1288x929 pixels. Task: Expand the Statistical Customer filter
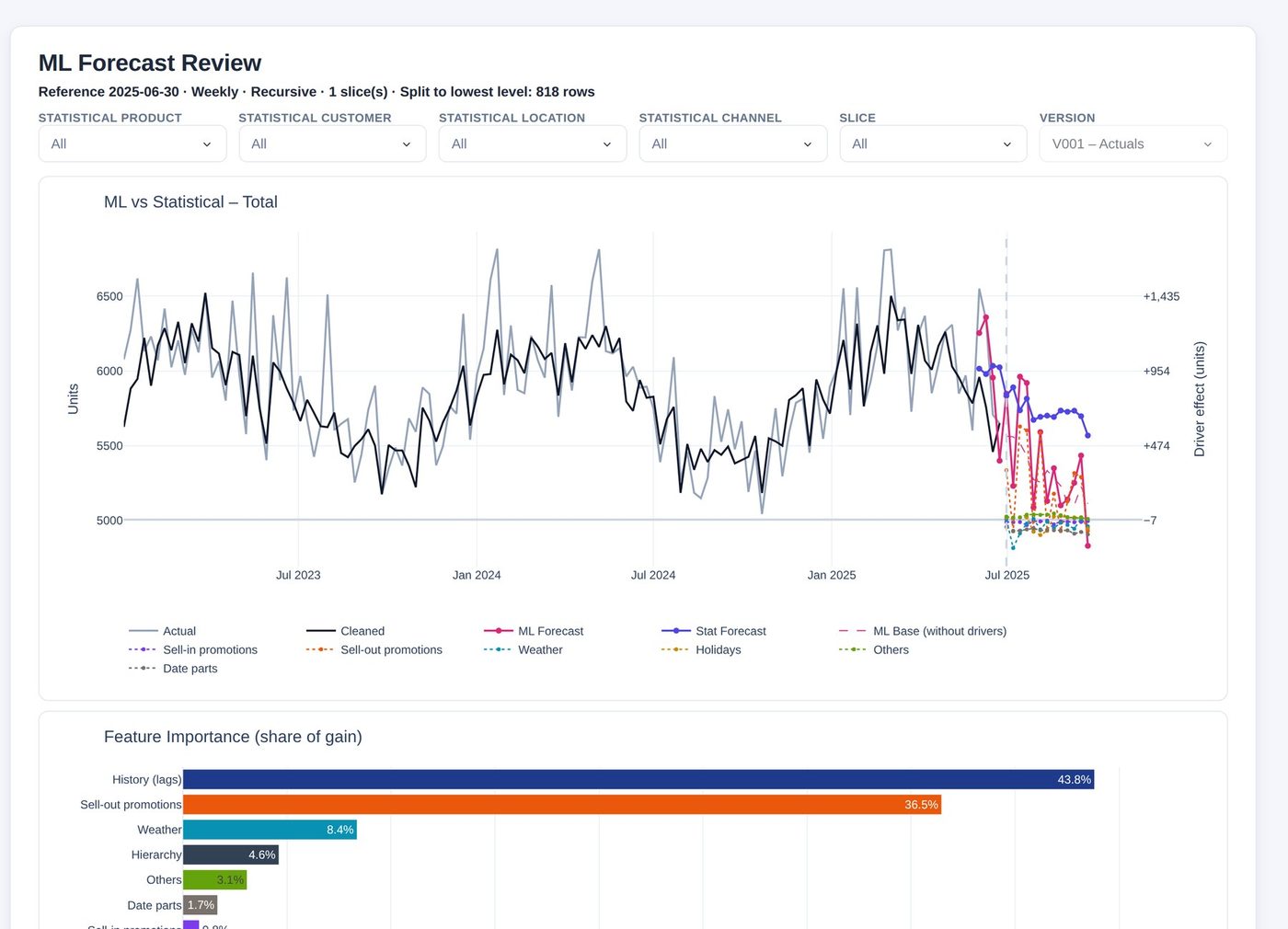332,143
